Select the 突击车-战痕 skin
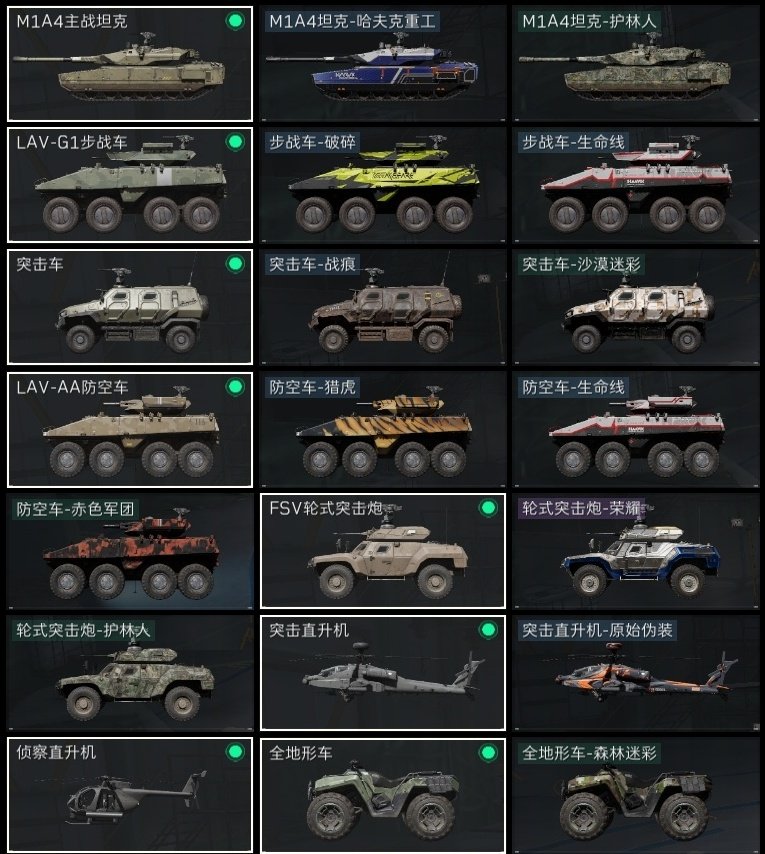Viewport: 765px width, 854px height. point(383,307)
